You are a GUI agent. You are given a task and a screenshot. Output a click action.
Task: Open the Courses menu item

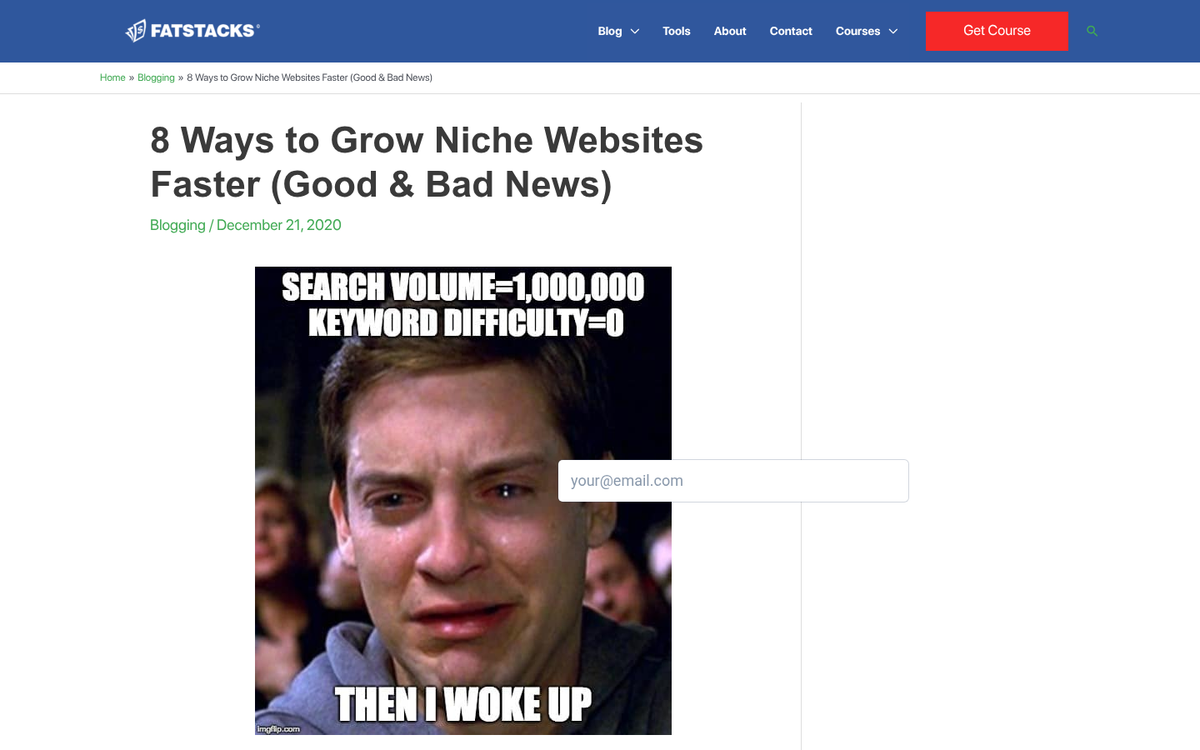click(x=857, y=31)
